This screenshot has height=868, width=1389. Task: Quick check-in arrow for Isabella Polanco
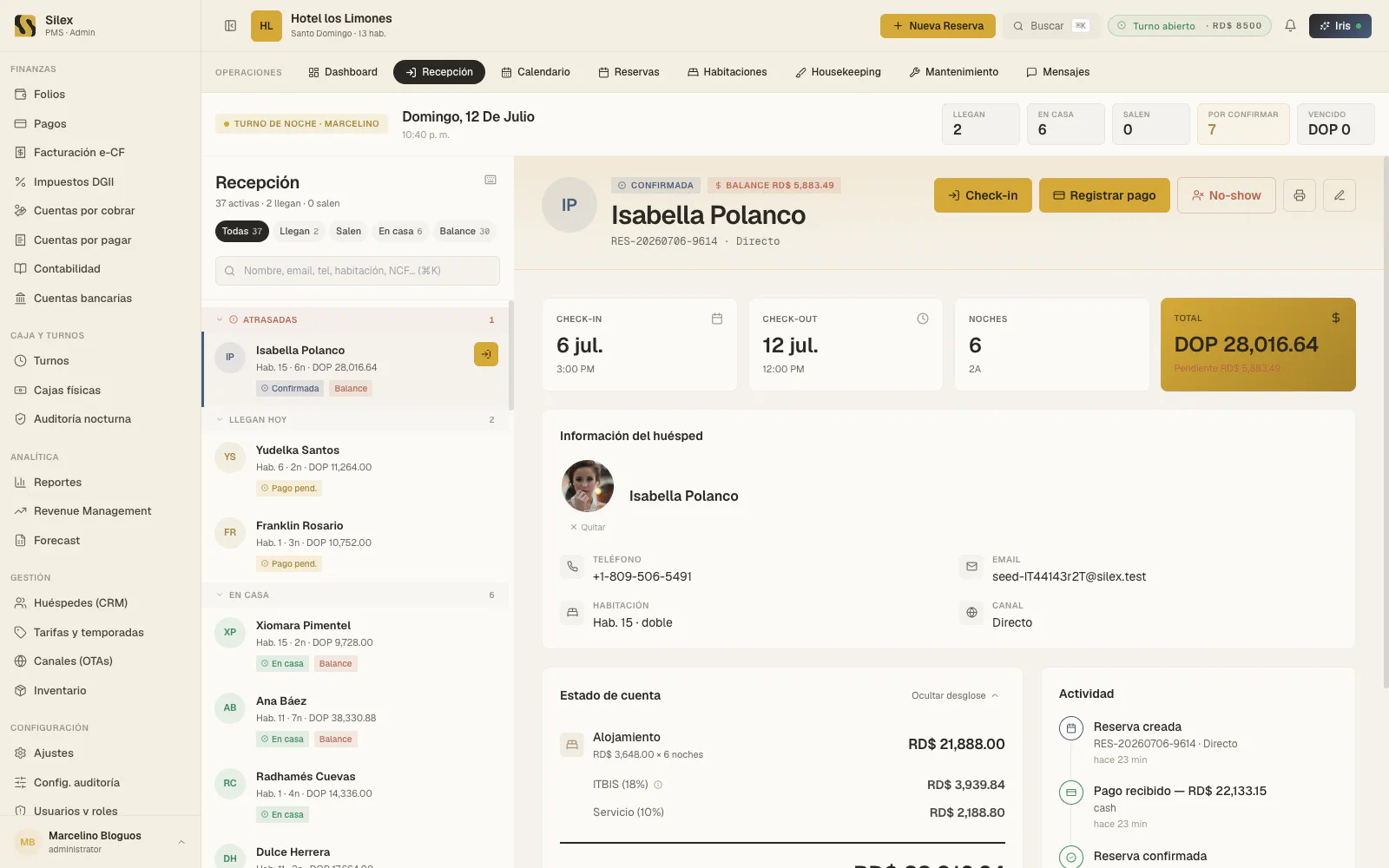pos(486,354)
